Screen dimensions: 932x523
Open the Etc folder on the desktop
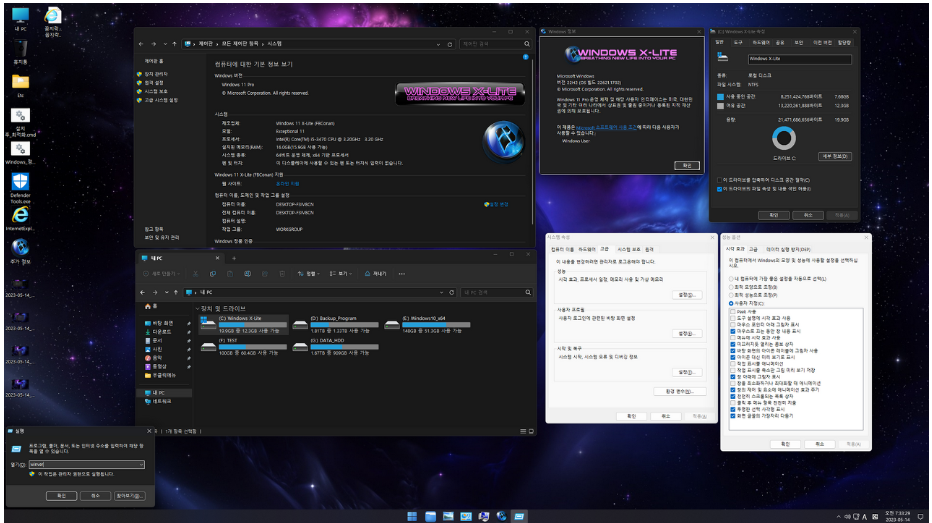click(20, 86)
